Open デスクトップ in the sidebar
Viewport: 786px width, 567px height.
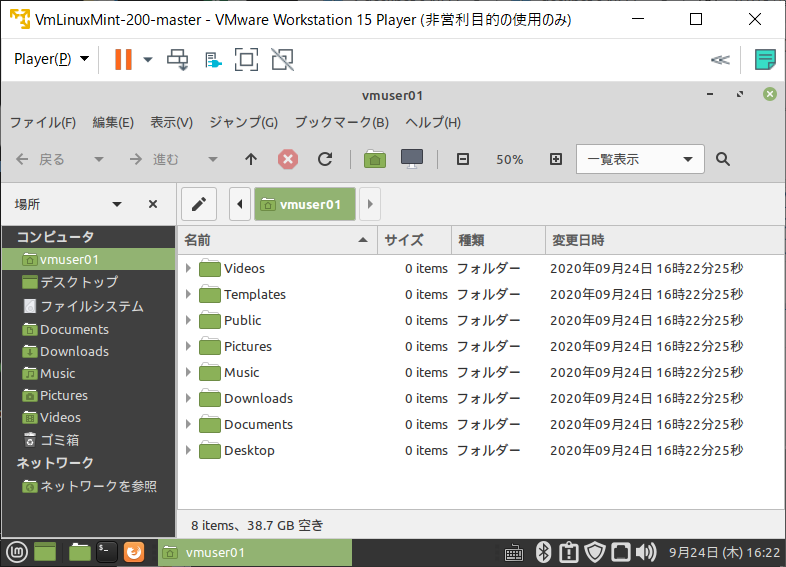coord(89,282)
